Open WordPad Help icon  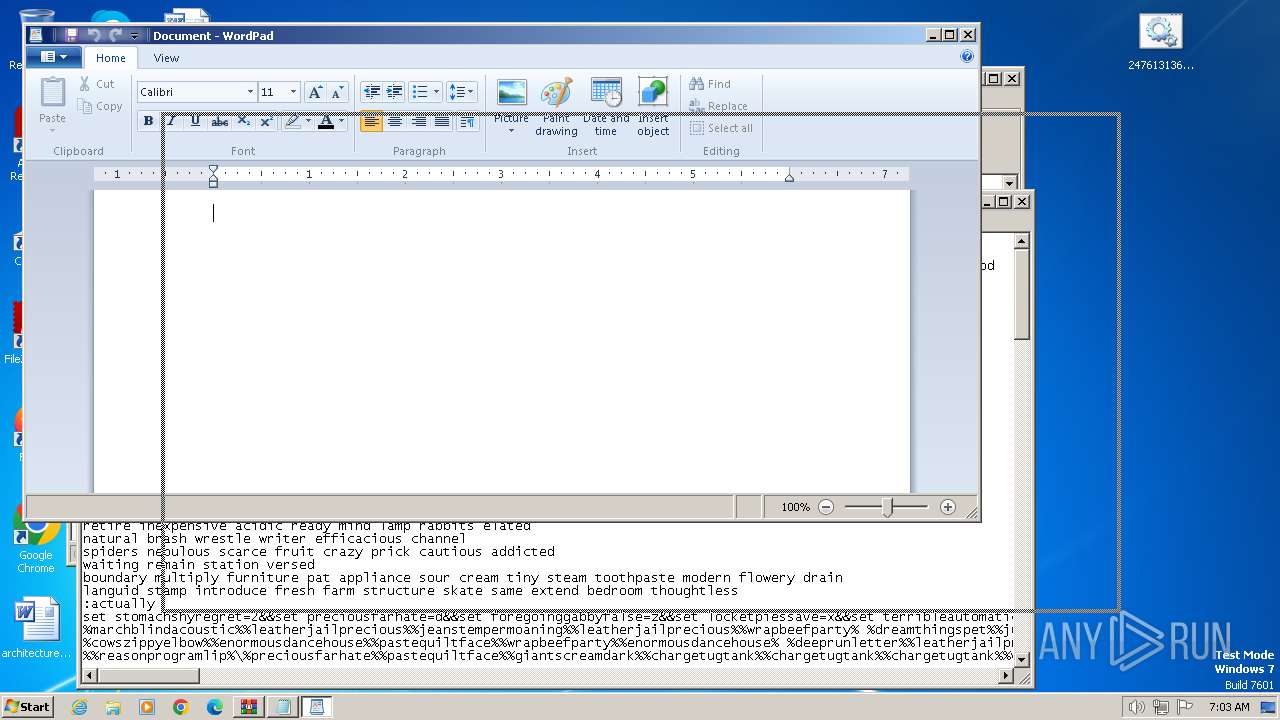[x=967, y=57]
